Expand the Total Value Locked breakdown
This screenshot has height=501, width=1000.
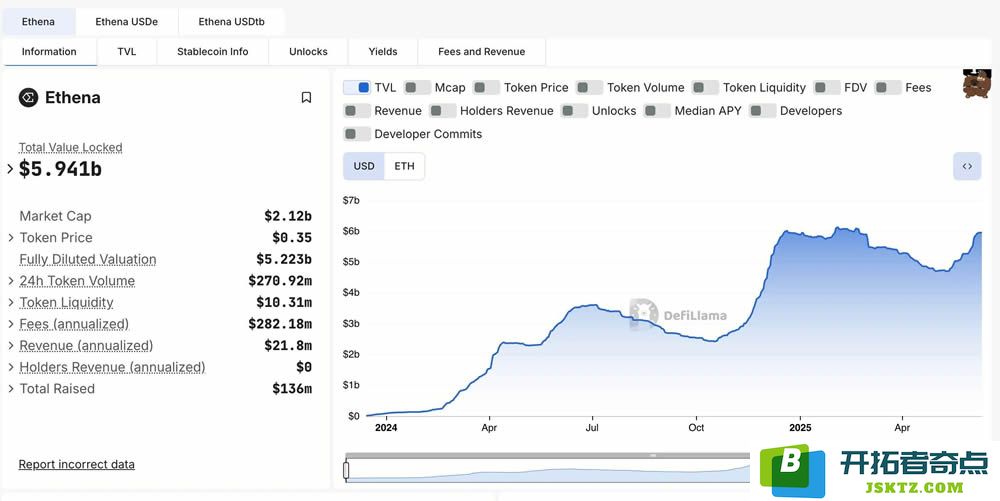point(10,169)
